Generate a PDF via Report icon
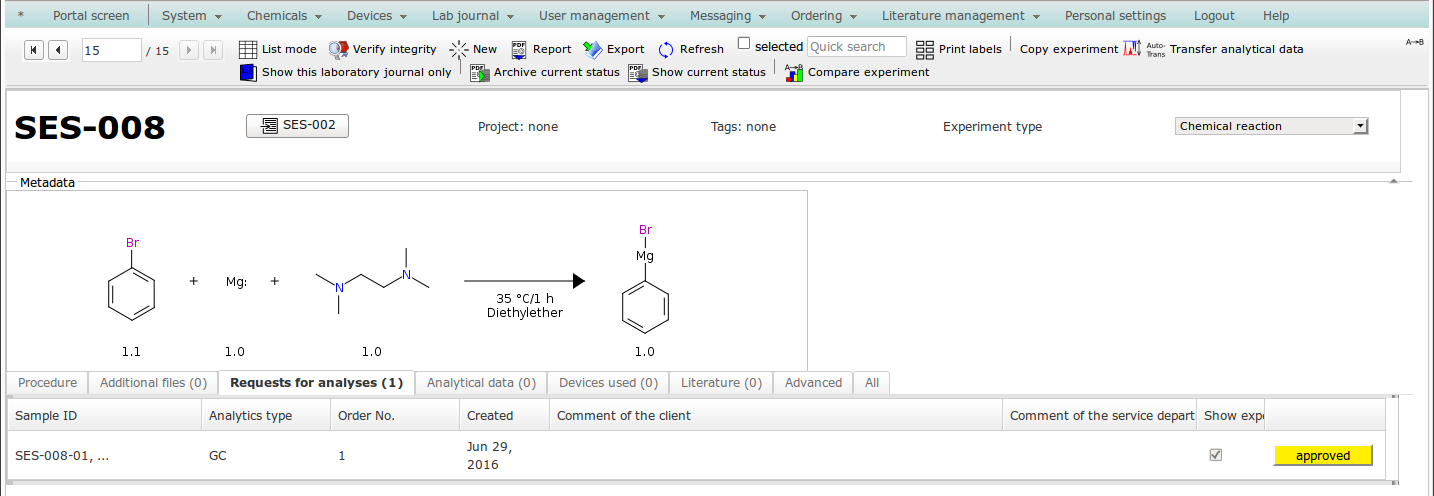This screenshot has width=1434, height=496. click(x=519, y=49)
